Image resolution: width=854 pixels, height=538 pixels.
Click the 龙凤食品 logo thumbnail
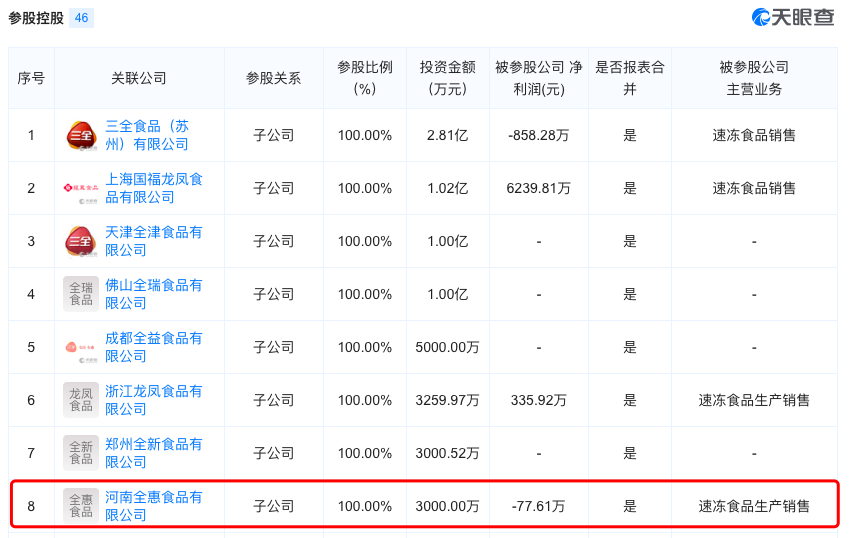pos(81,400)
